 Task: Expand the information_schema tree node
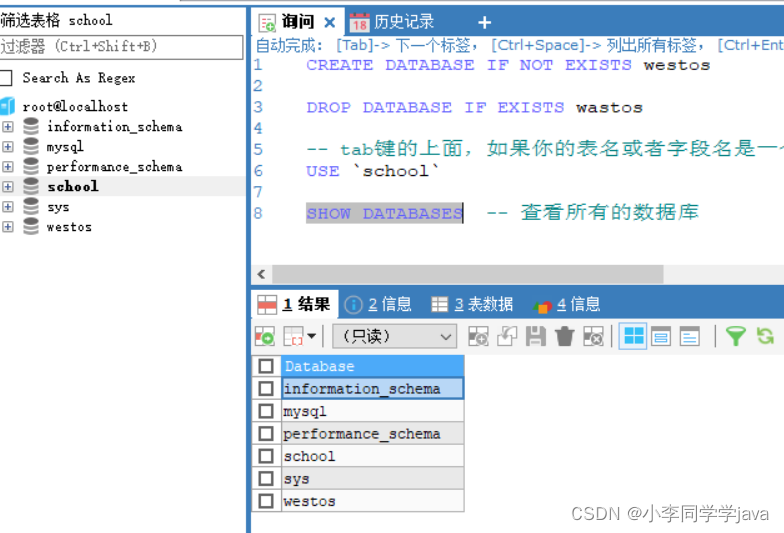[8, 126]
